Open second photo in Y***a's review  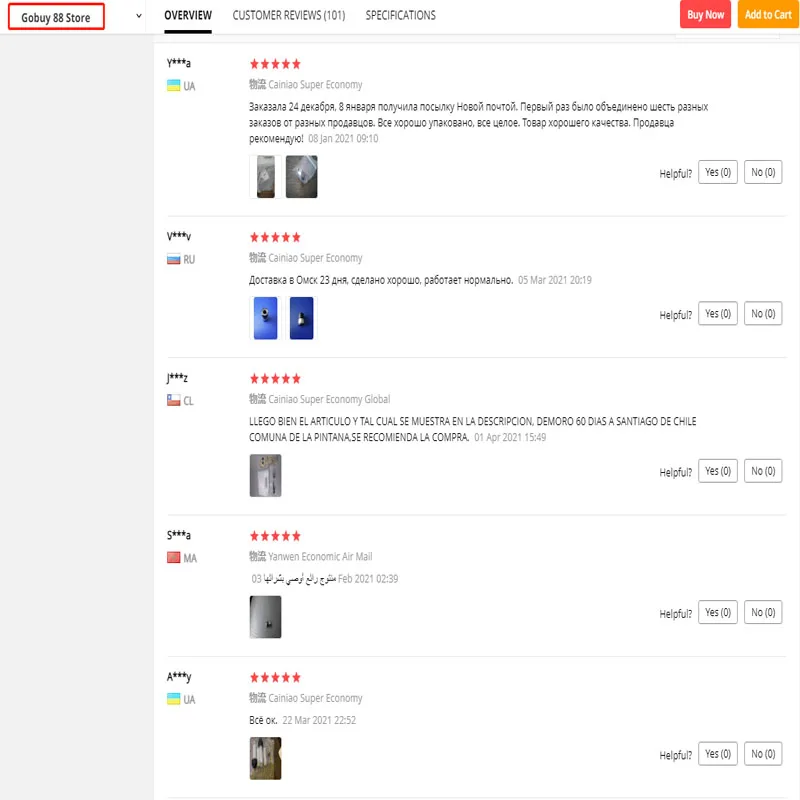[301, 176]
